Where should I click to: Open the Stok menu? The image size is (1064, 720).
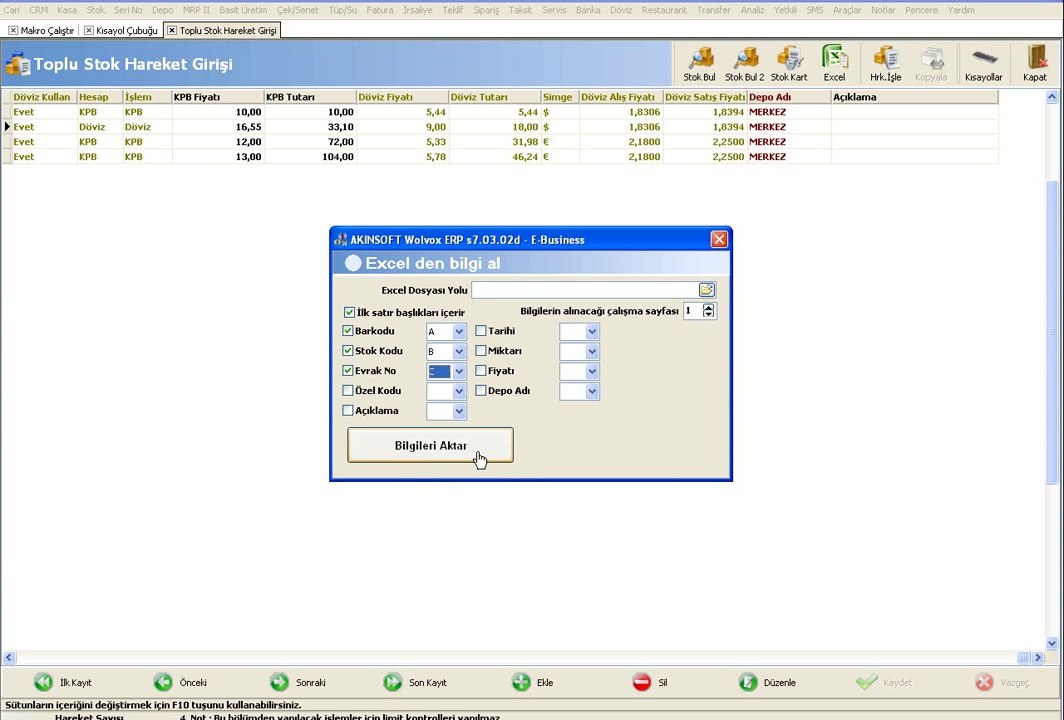pos(95,10)
